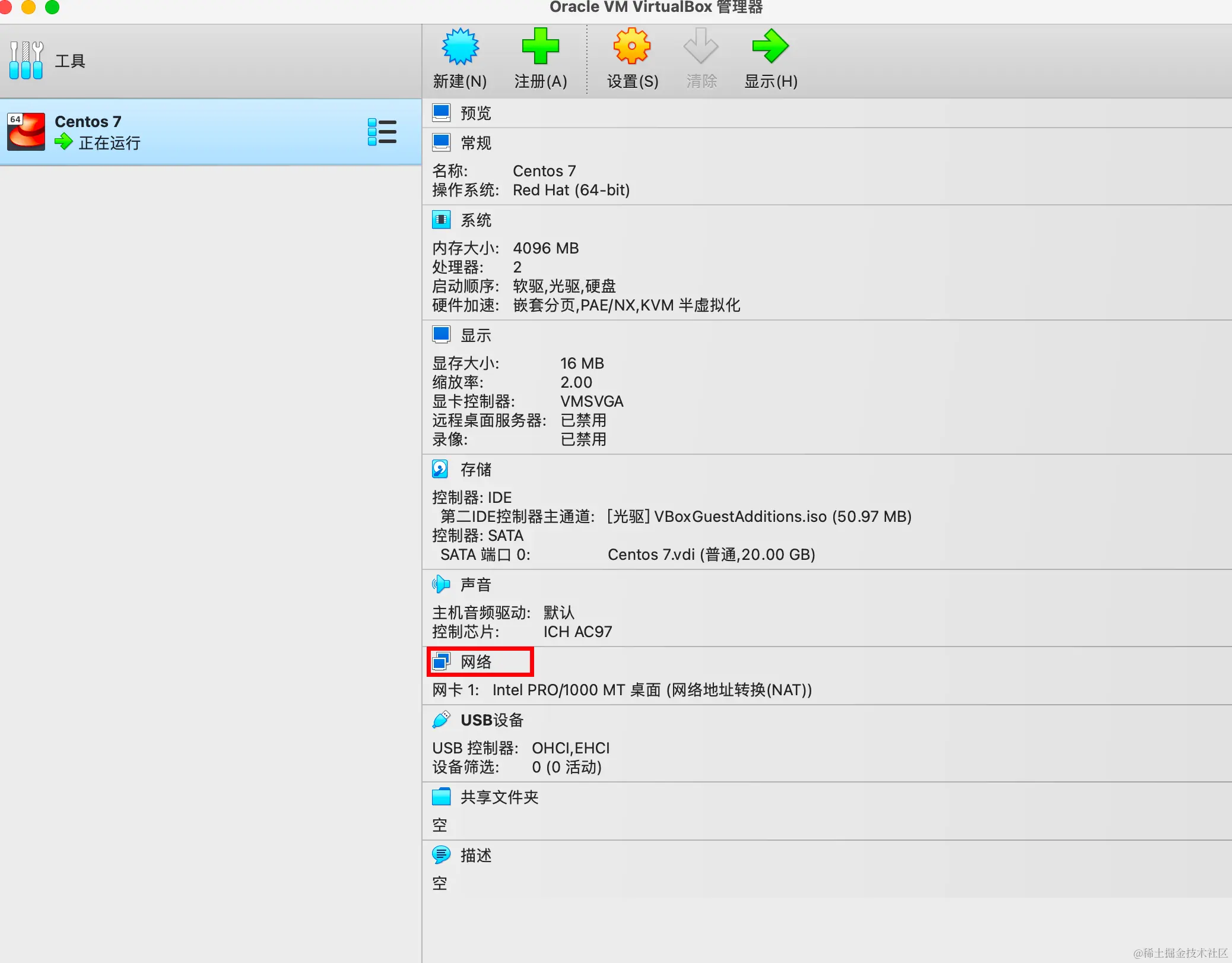Click the graphics controller value VMSVGA

tap(592, 401)
